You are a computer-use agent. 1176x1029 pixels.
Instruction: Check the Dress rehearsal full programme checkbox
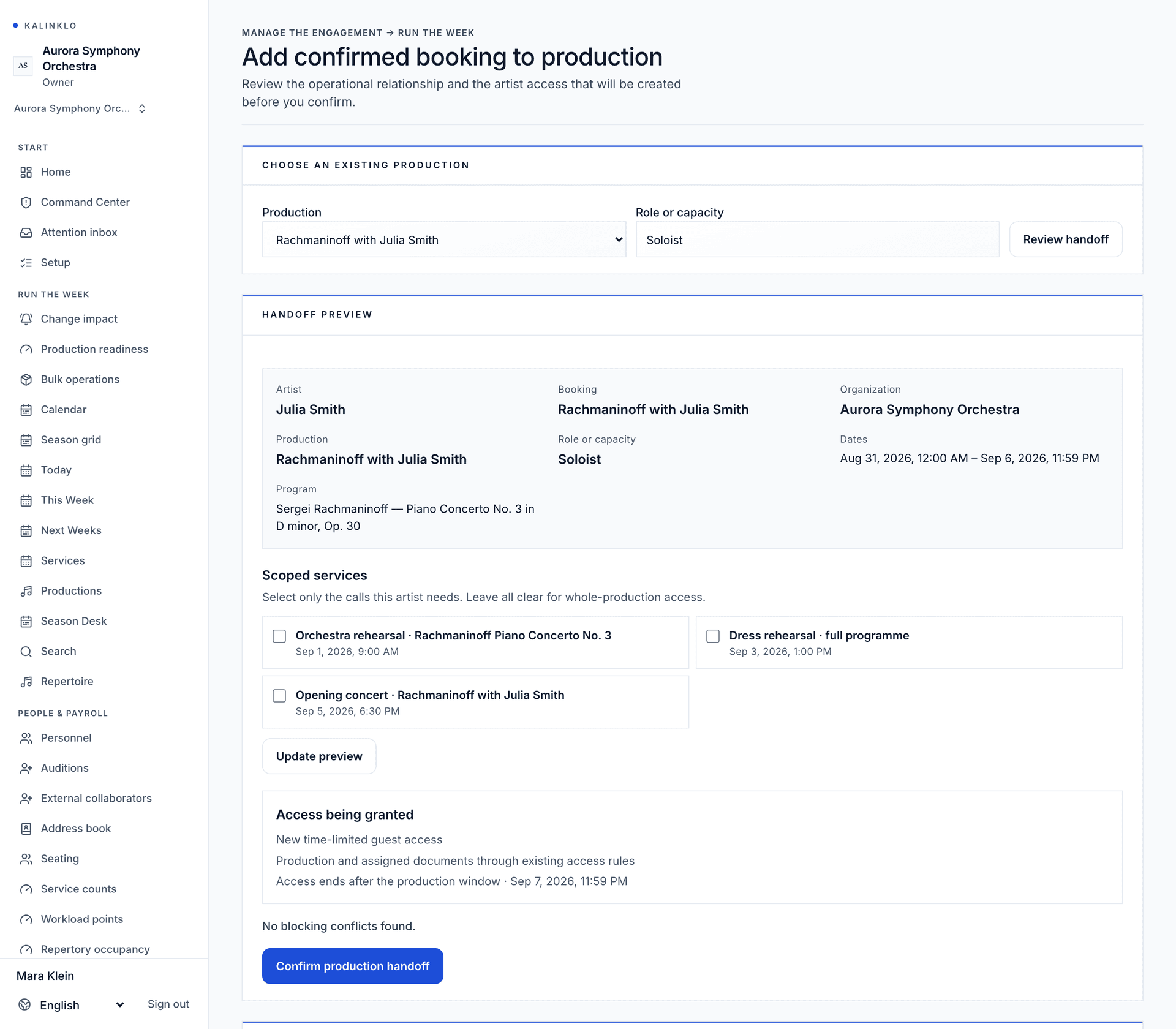coord(713,636)
